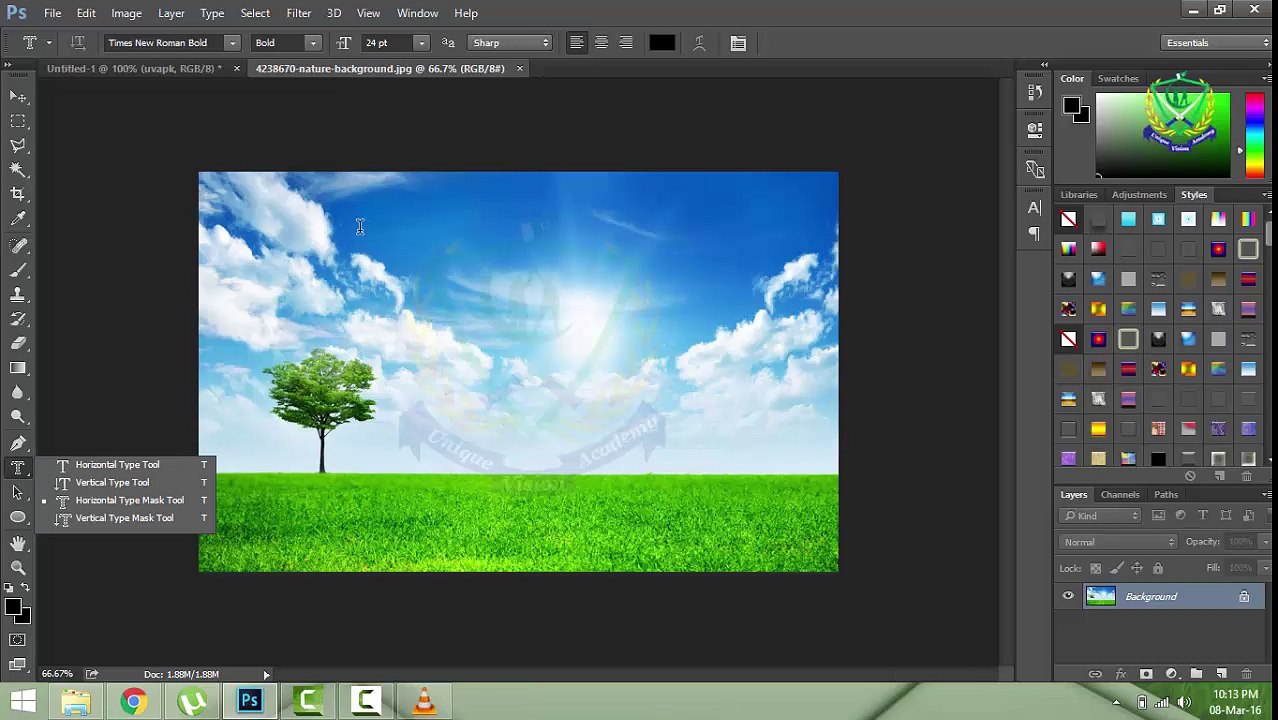Choose Vertical Type Mask Tool from the flyout

pos(124,518)
